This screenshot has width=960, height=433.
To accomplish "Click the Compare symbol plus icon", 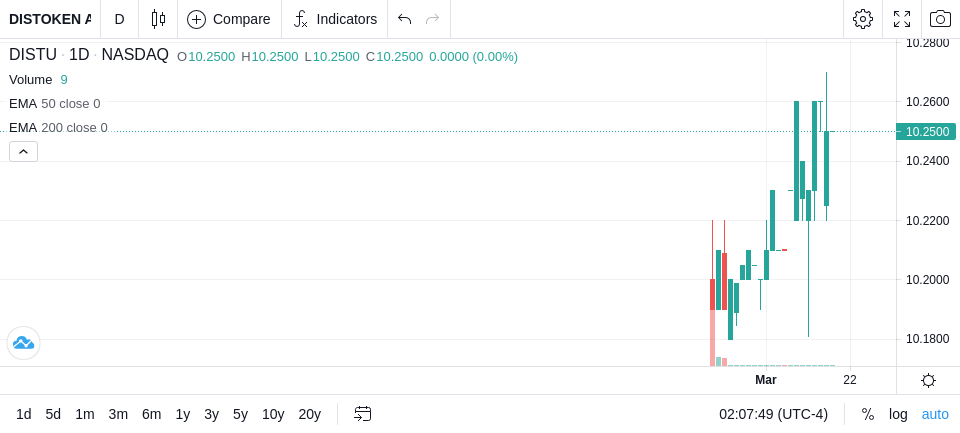I will pos(197,19).
